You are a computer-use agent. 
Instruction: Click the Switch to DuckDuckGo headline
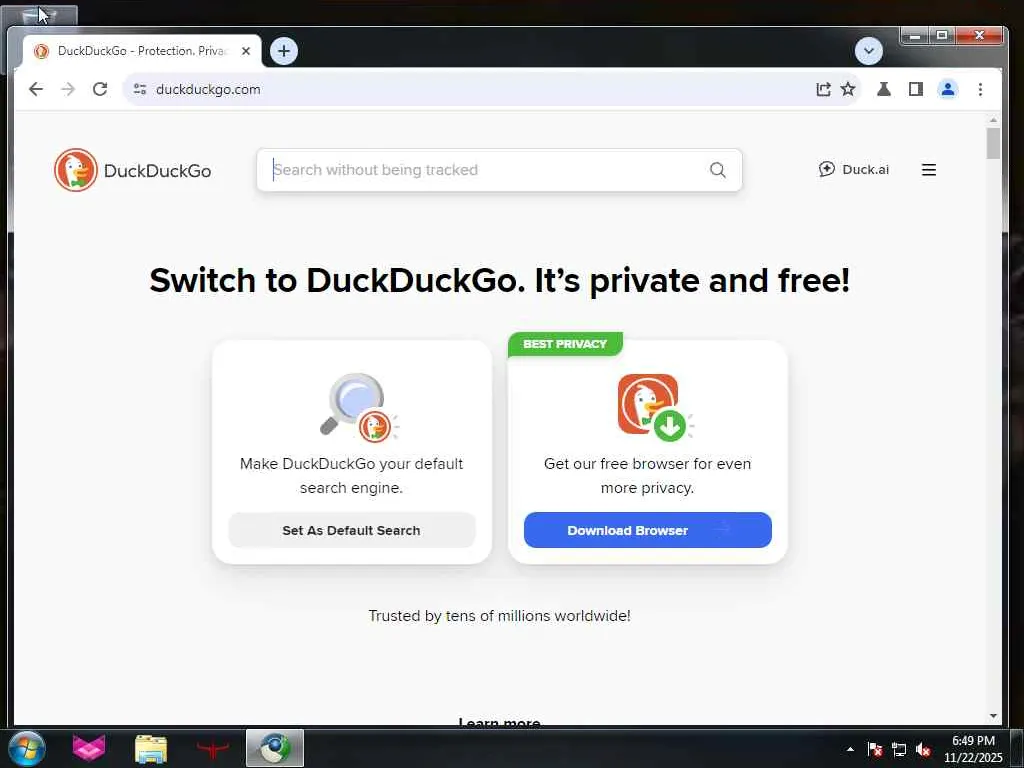pyautogui.click(x=500, y=281)
